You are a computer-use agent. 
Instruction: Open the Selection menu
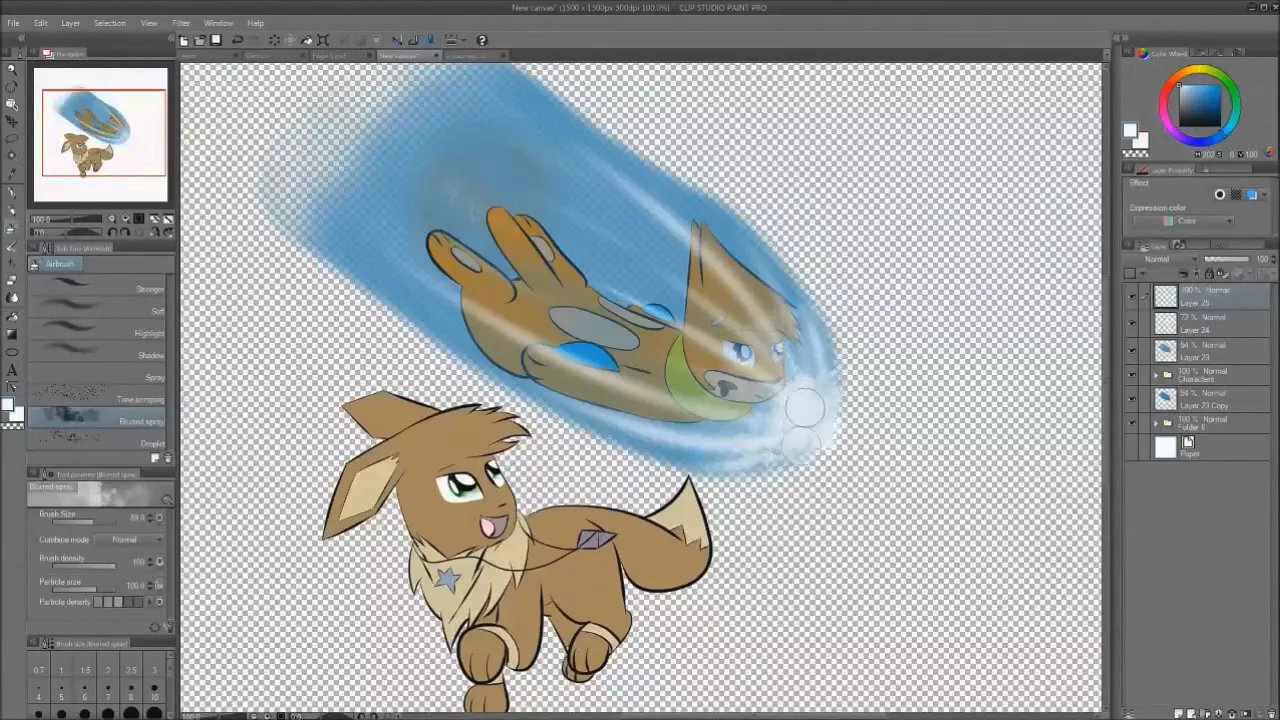click(x=110, y=23)
